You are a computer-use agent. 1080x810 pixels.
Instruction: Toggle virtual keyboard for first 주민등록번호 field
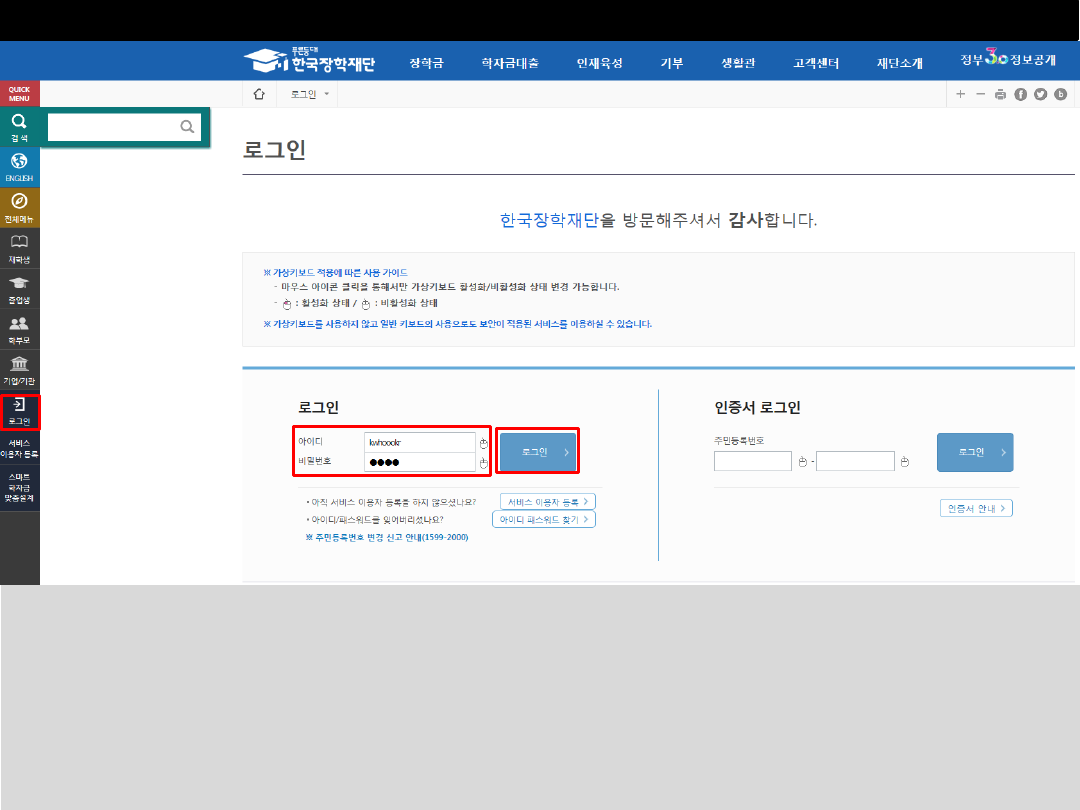pos(802,462)
